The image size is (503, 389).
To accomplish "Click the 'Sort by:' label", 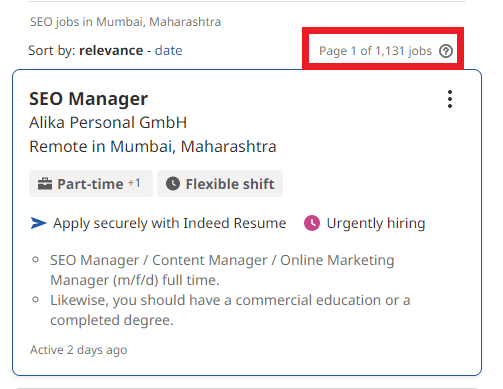I will (x=52, y=51).
